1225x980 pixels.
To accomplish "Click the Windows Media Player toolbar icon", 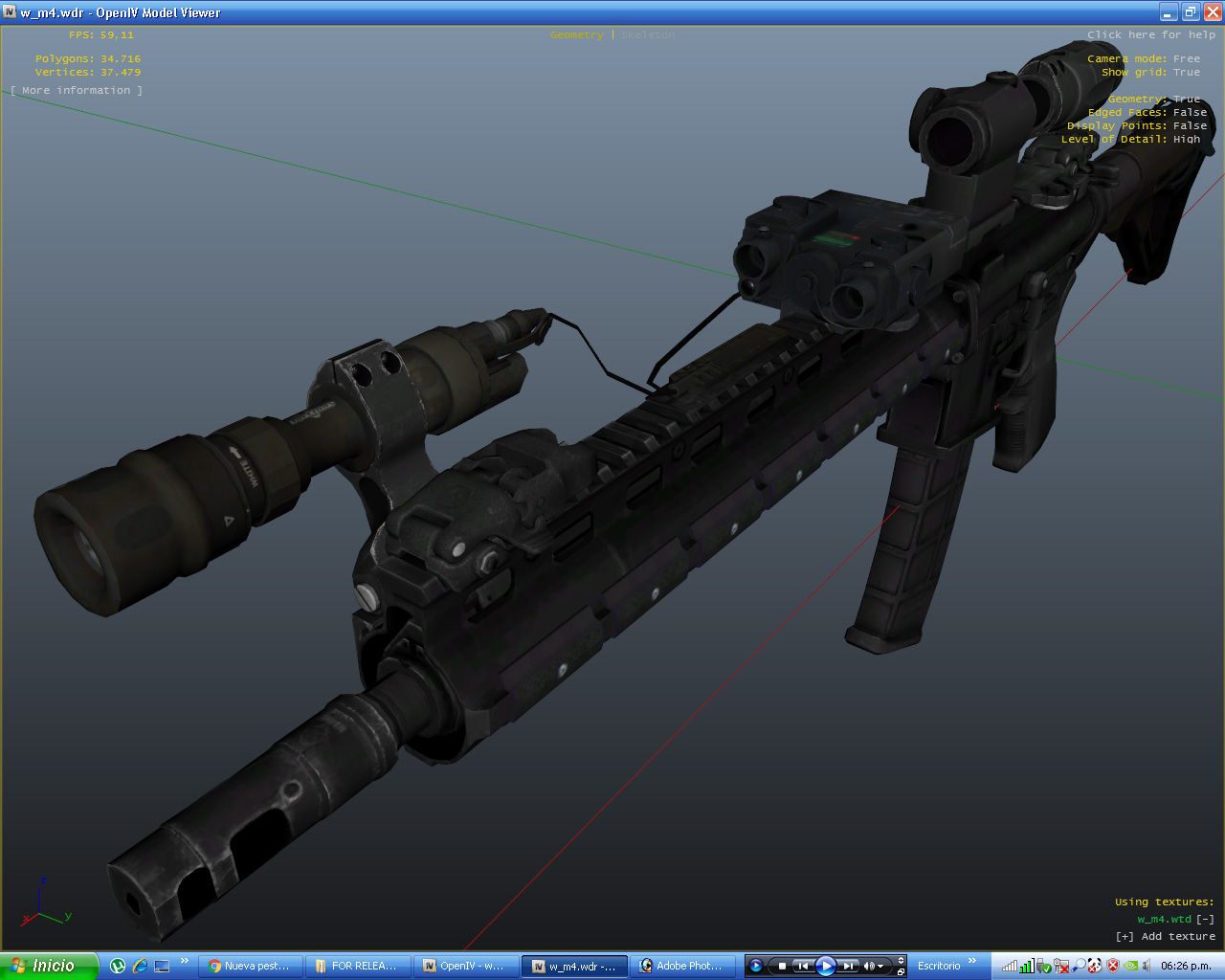I will 756,966.
